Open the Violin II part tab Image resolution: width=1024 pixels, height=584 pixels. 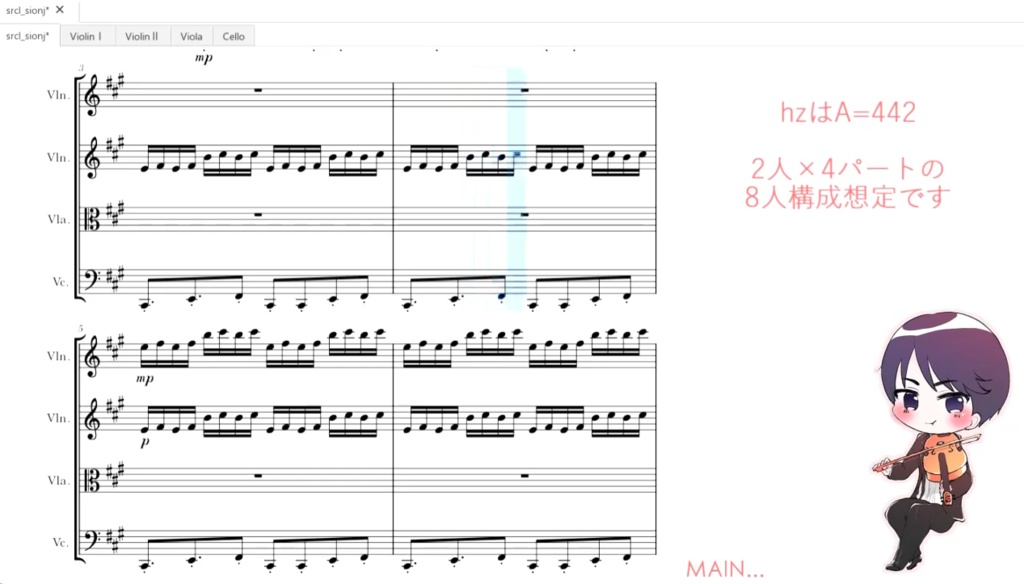pyautogui.click(x=142, y=37)
